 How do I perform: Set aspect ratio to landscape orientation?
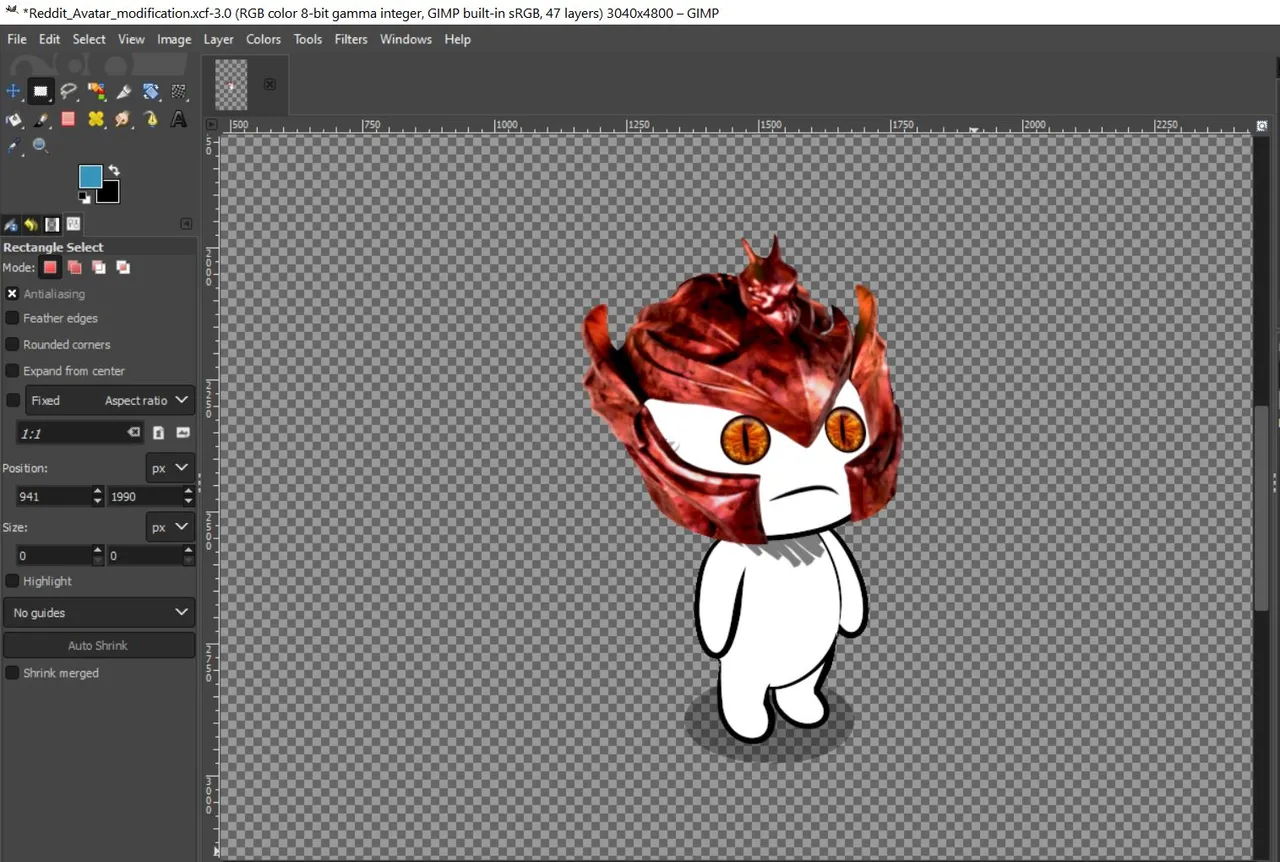[x=183, y=433]
